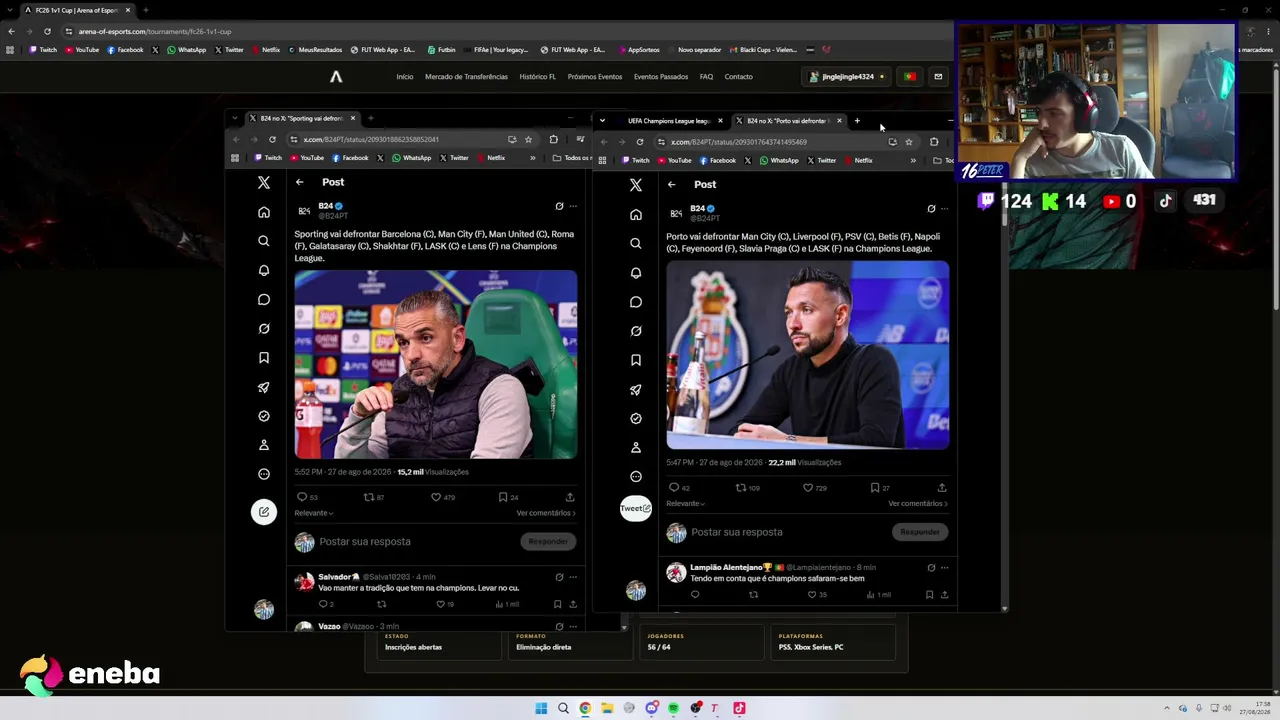Open Home in left X window sidebar
Viewport: 1280px width, 720px height.
(x=264, y=212)
